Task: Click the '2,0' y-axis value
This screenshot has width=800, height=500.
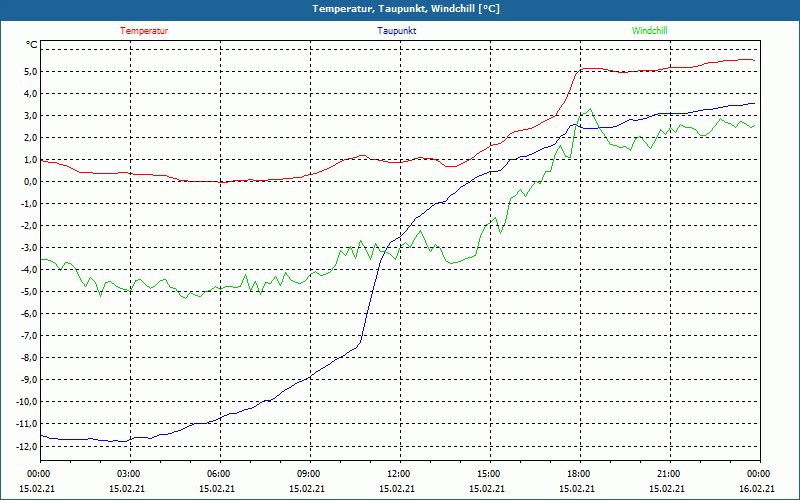Action: point(31,137)
